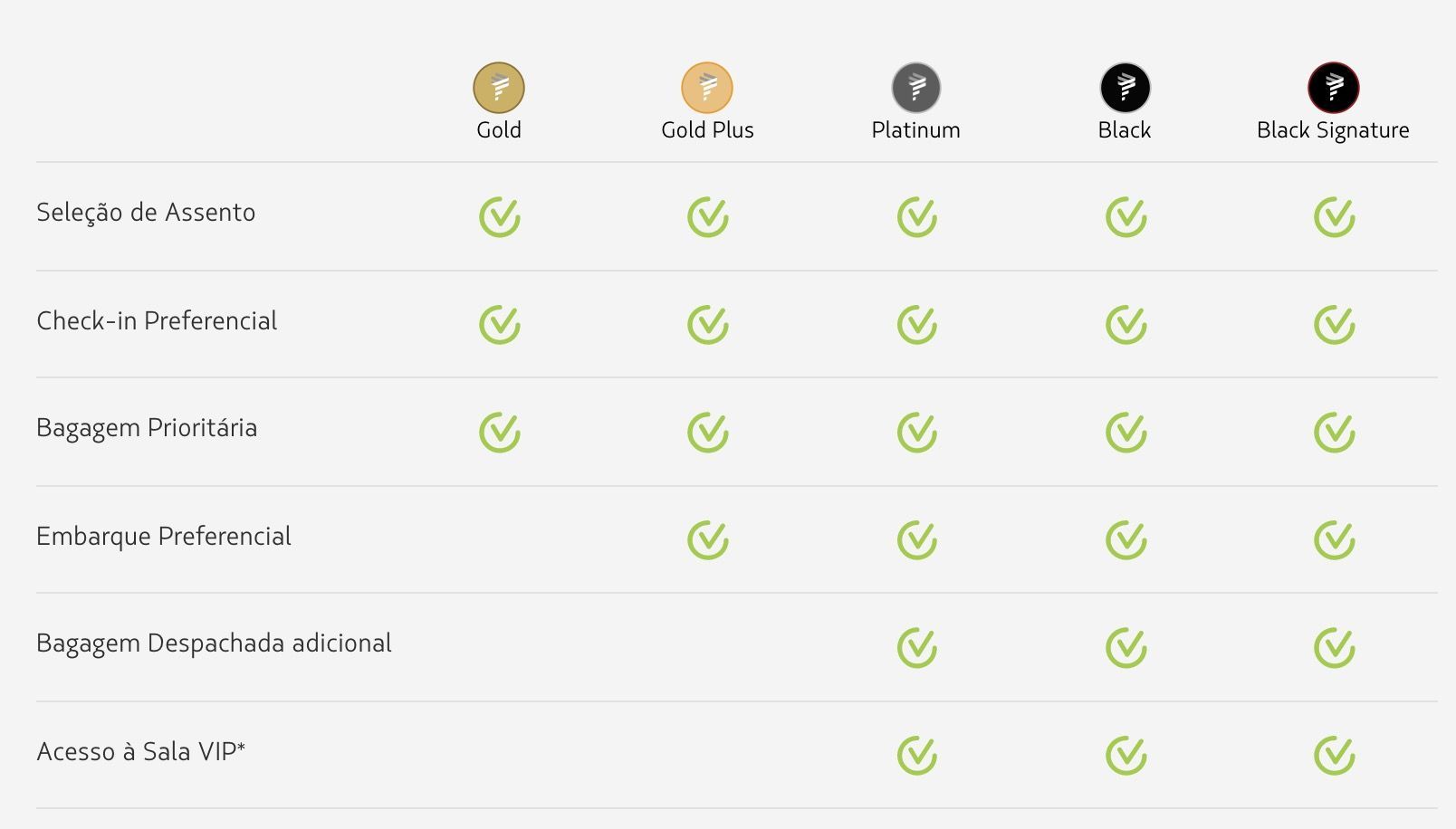Screen dimensions: 1456x829
Task: Click Platinum checkmark for Bagagem Despachada adicional
Action: [917, 648]
